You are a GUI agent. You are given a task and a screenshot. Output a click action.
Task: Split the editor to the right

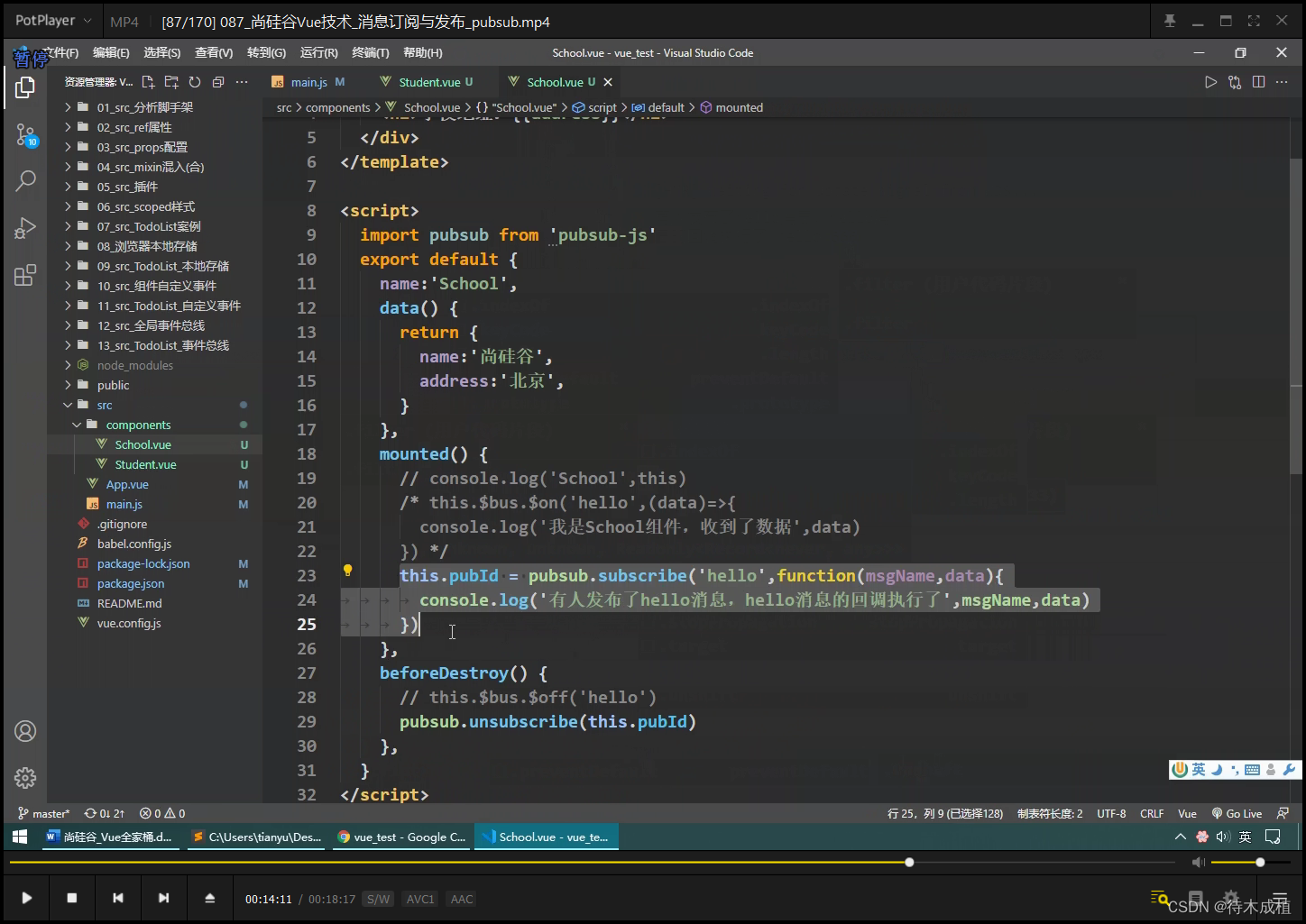[1258, 82]
